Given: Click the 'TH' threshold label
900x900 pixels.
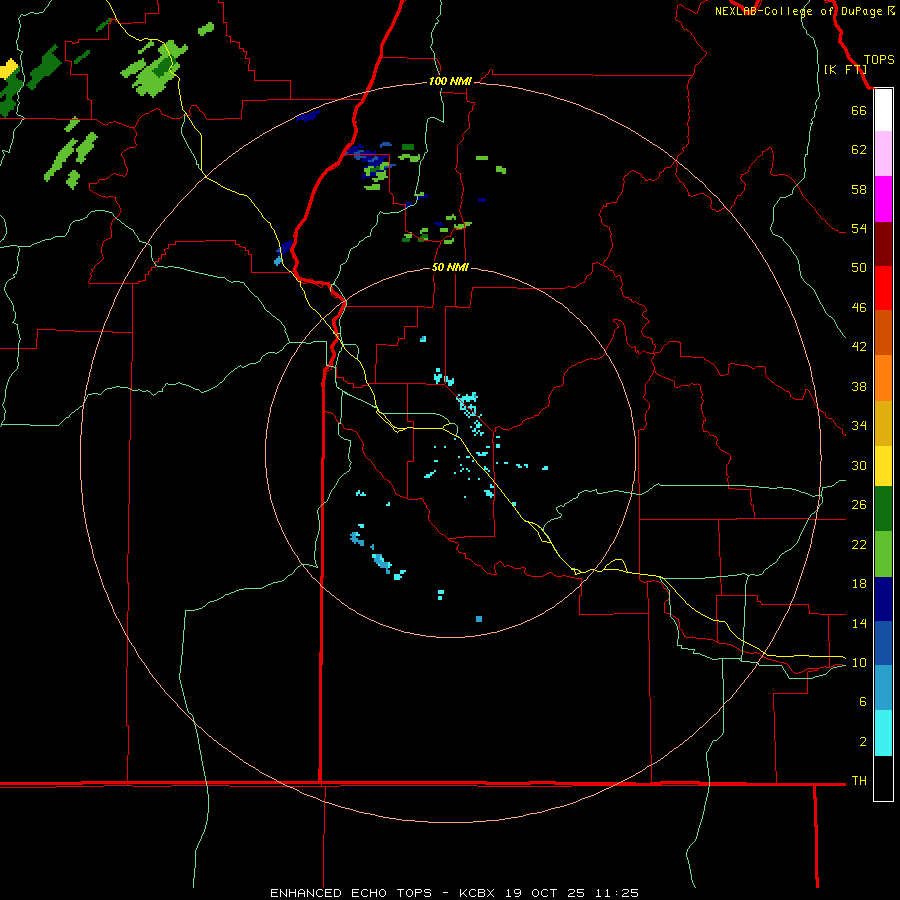Looking at the screenshot, I should pyautogui.click(x=859, y=781).
